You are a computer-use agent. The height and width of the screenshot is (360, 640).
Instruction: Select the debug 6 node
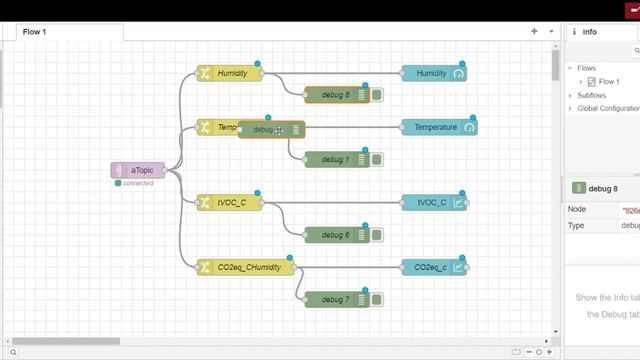click(337, 235)
